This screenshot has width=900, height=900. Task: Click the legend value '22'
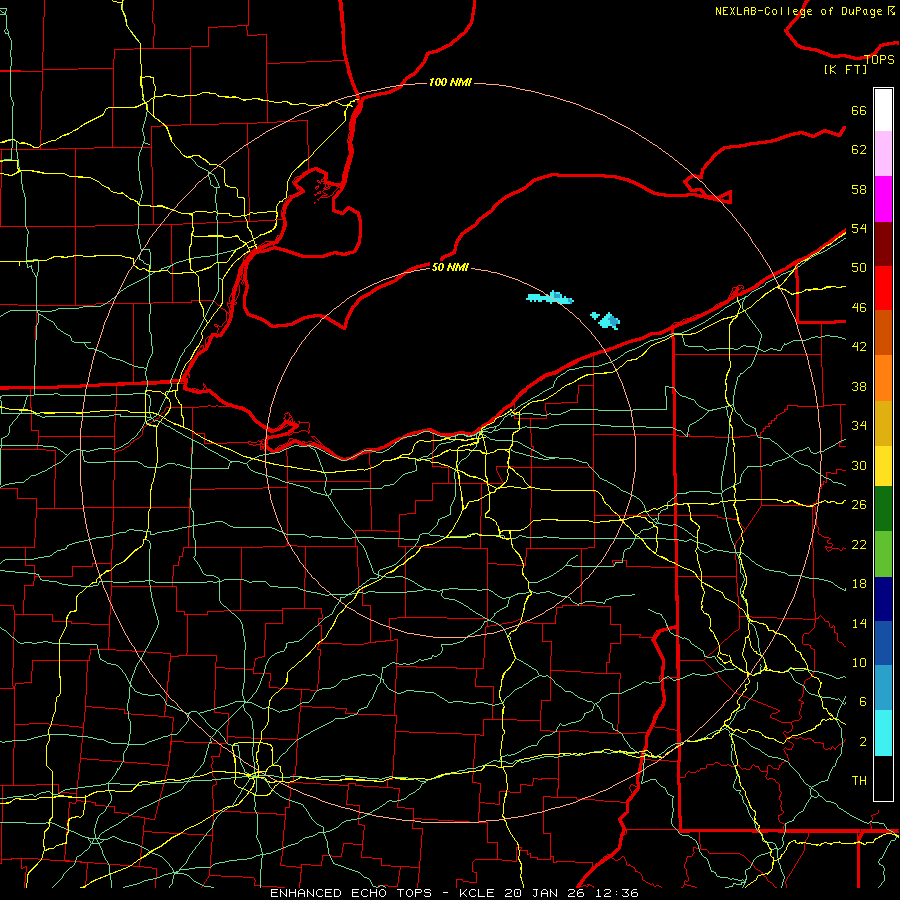pyautogui.click(x=859, y=544)
